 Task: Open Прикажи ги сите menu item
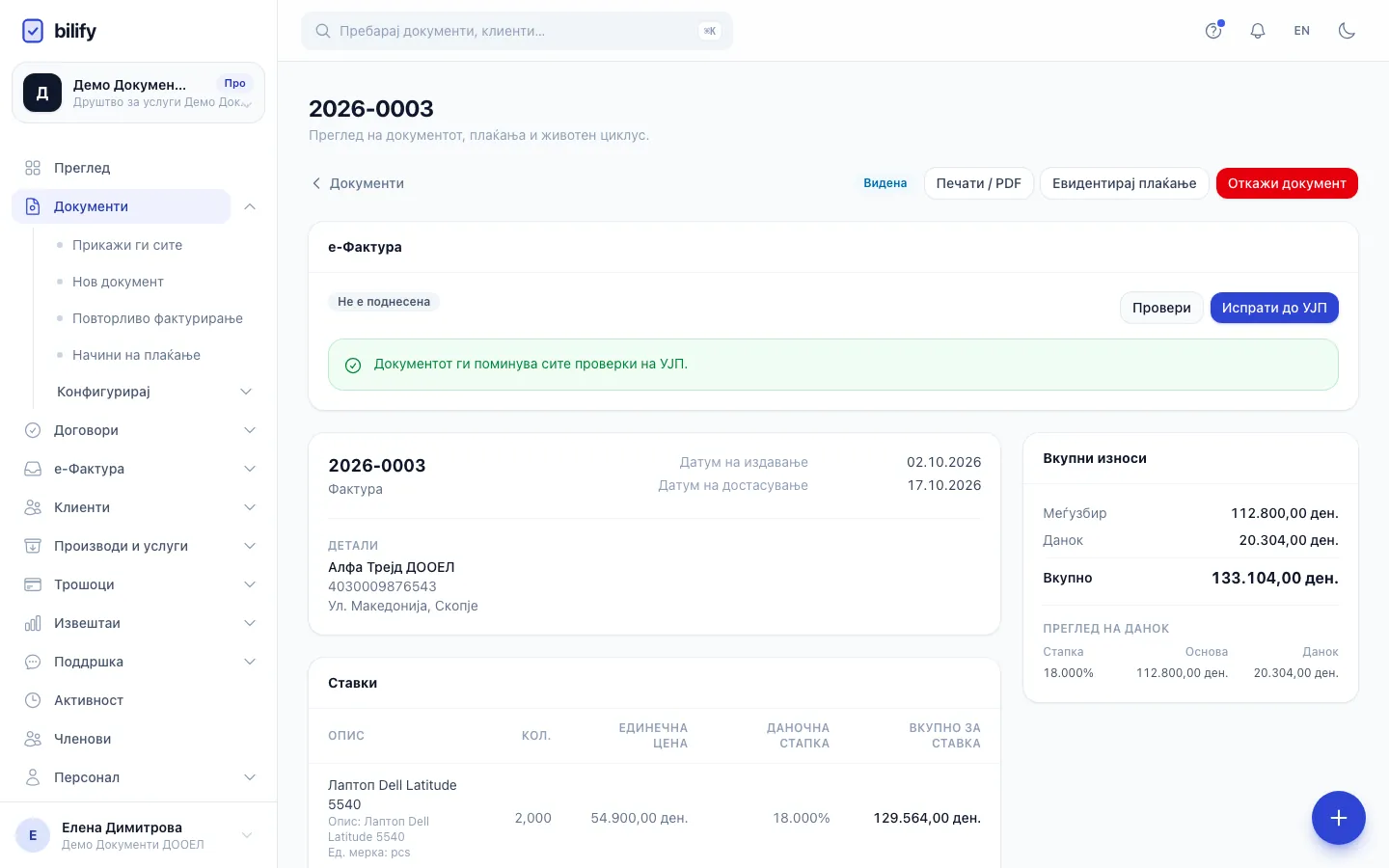pos(127,245)
